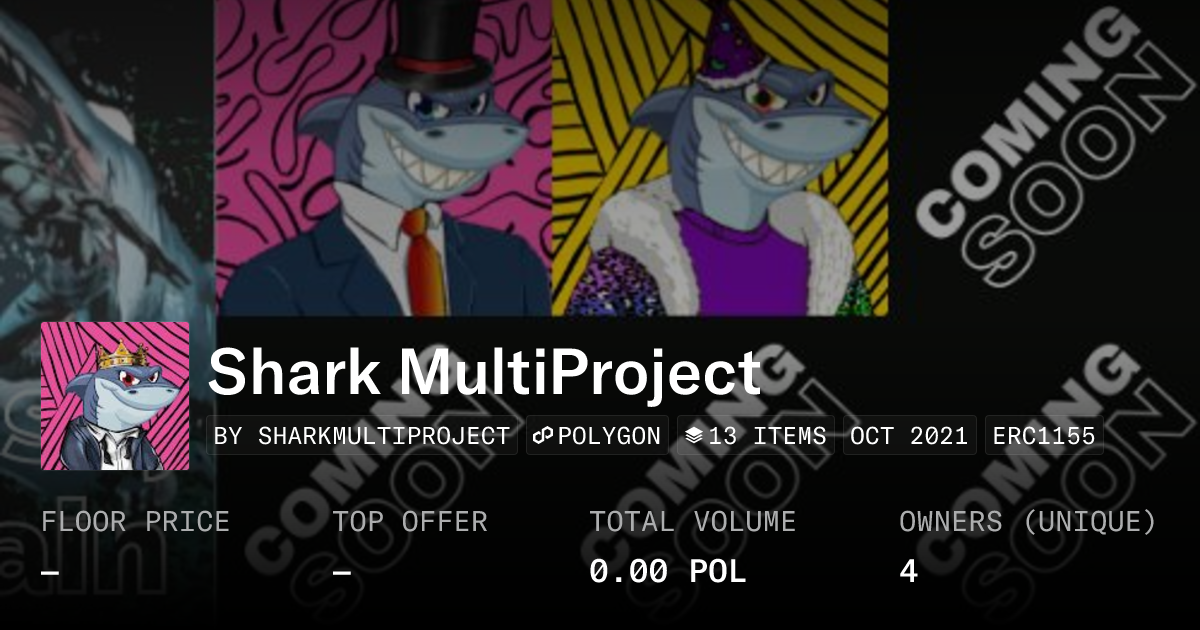1200x630 pixels.
Task: Click the TOTAL VOLUME label
Action: pyautogui.click(x=692, y=522)
